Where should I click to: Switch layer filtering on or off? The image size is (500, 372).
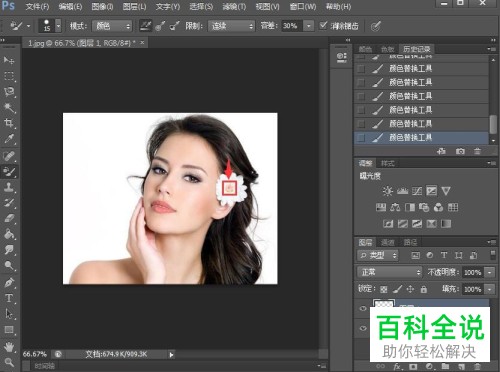click(493, 255)
